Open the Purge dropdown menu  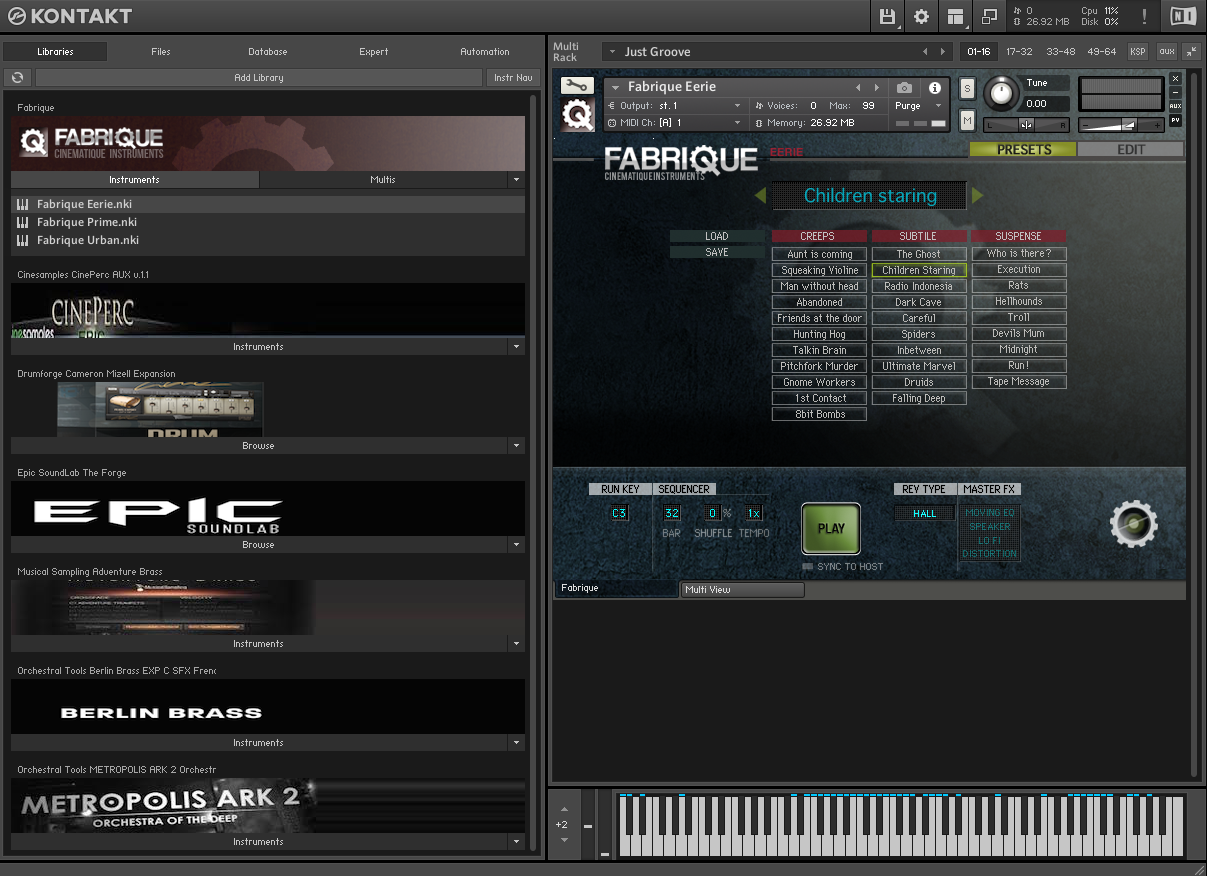(918, 106)
